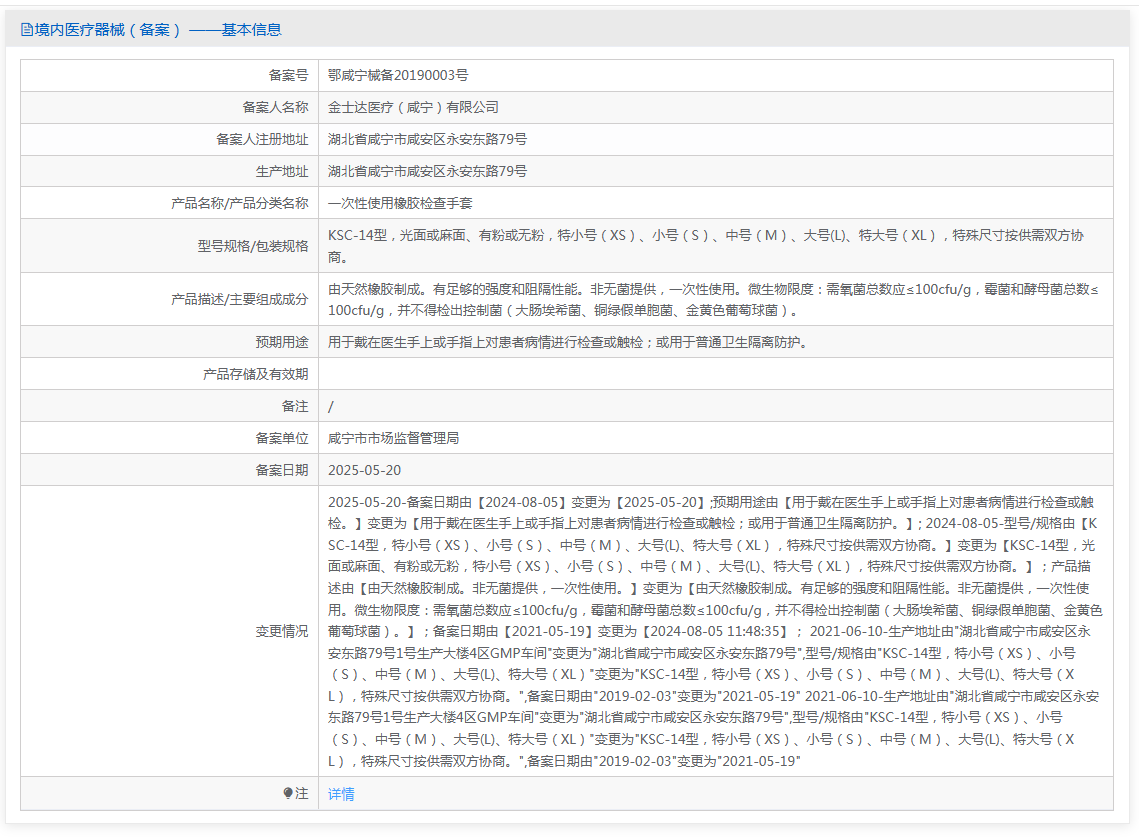
Task: Click the 产品名称/产品分类名称 label
Action: pyautogui.click(x=240, y=203)
